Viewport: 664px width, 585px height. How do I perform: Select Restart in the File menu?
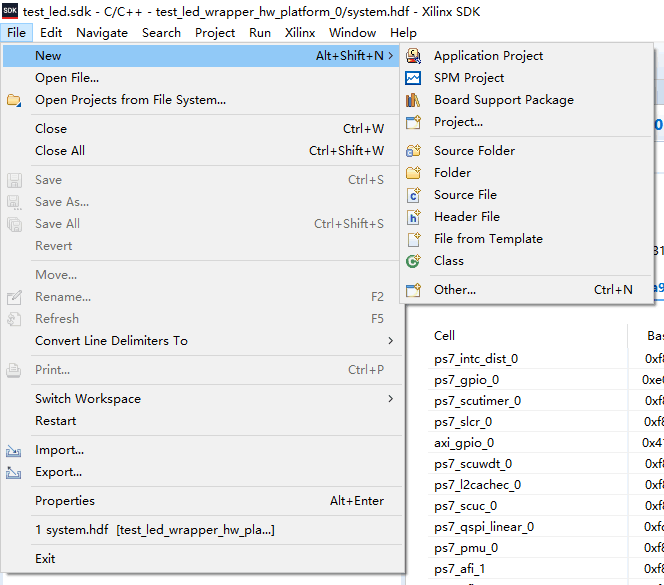[202, 421]
